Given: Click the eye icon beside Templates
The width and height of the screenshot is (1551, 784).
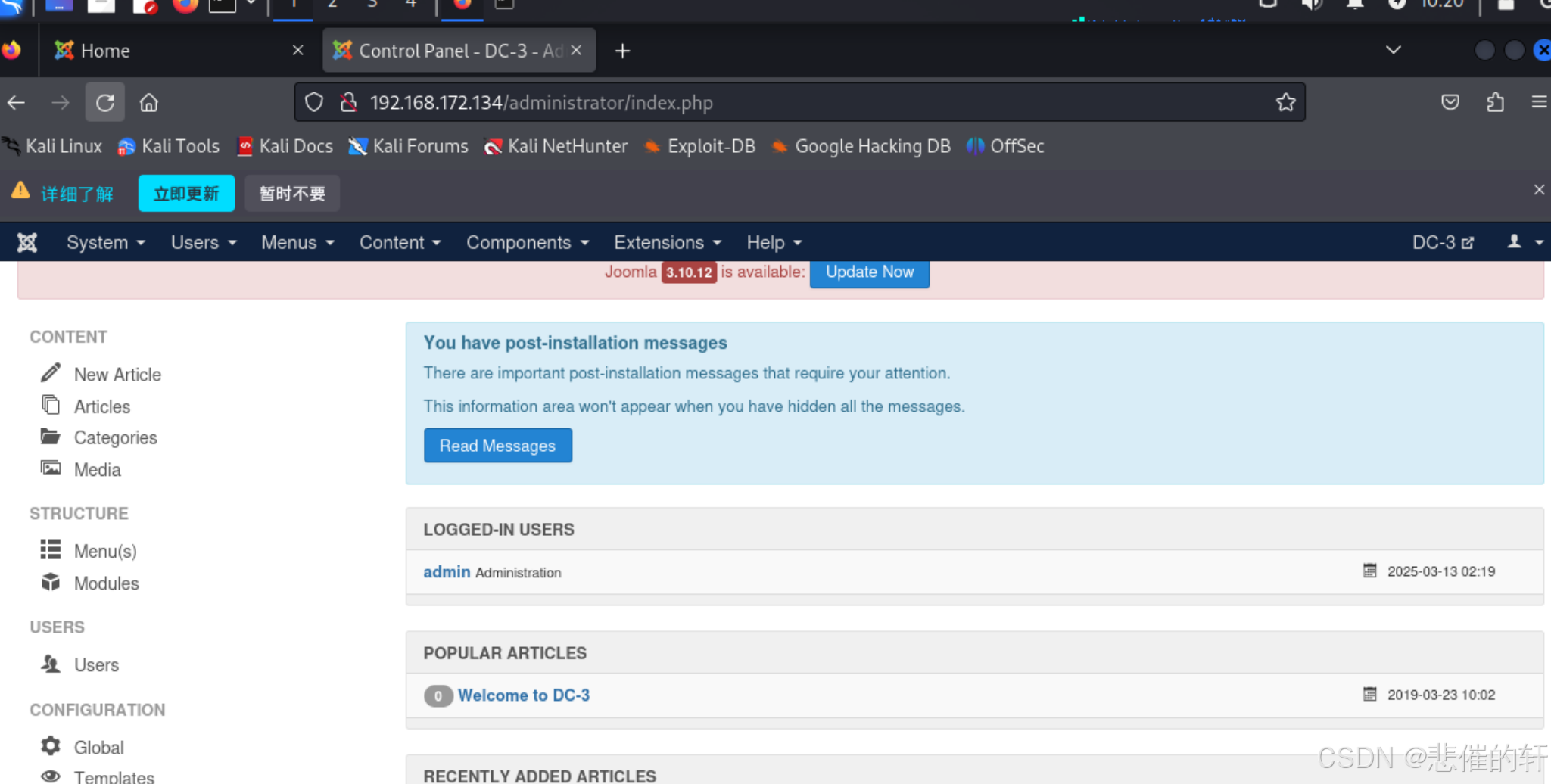Looking at the screenshot, I should coord(51,776).
